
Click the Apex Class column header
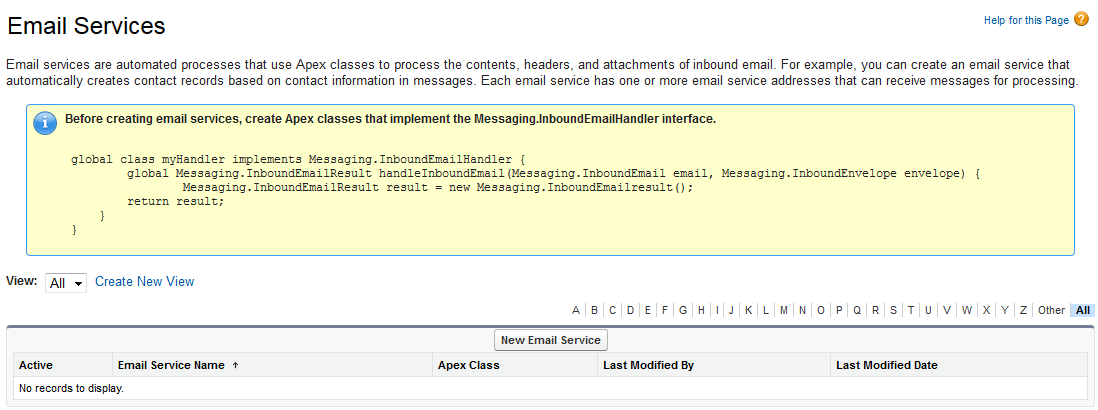[469, 365]
